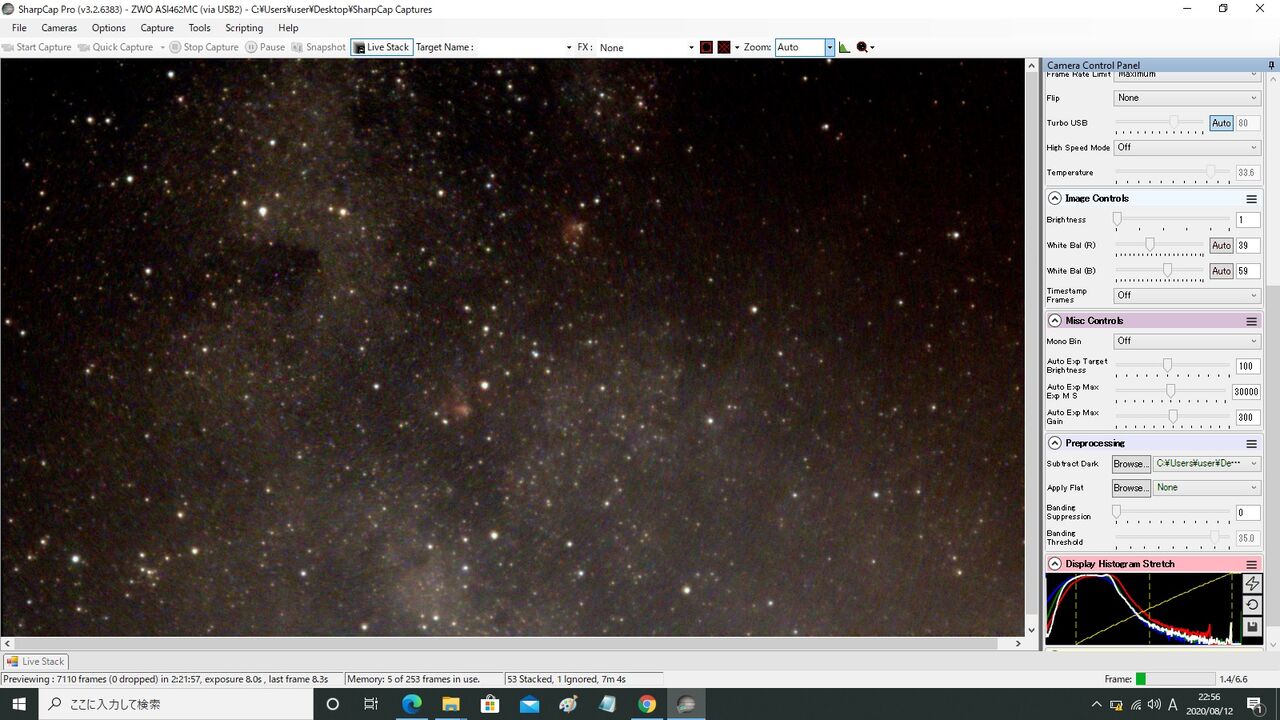Click the reticule overlay icon

706,47
